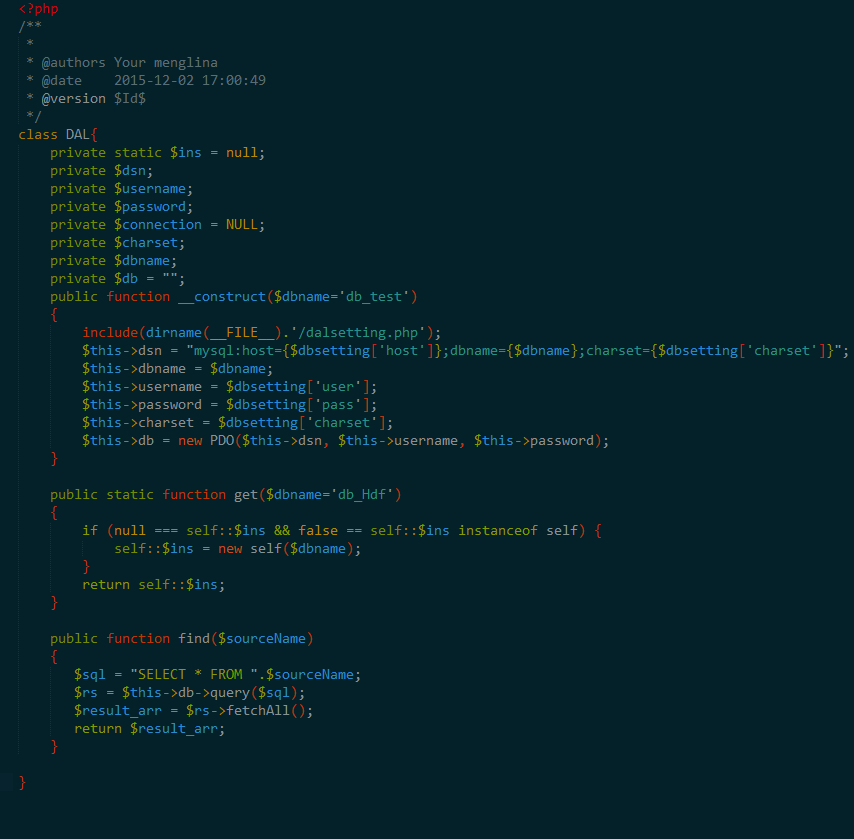Image resolution: width=854 pixels, height=839 pixels.
Task: Click the "SELECT * FROM " string
Action: pos(194,674)
